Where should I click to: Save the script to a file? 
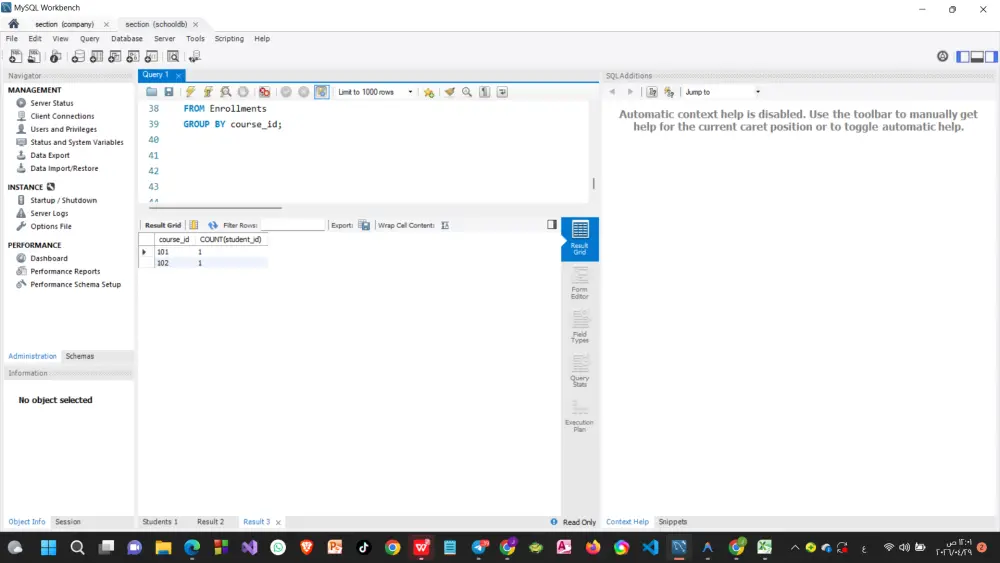(168, 92)
